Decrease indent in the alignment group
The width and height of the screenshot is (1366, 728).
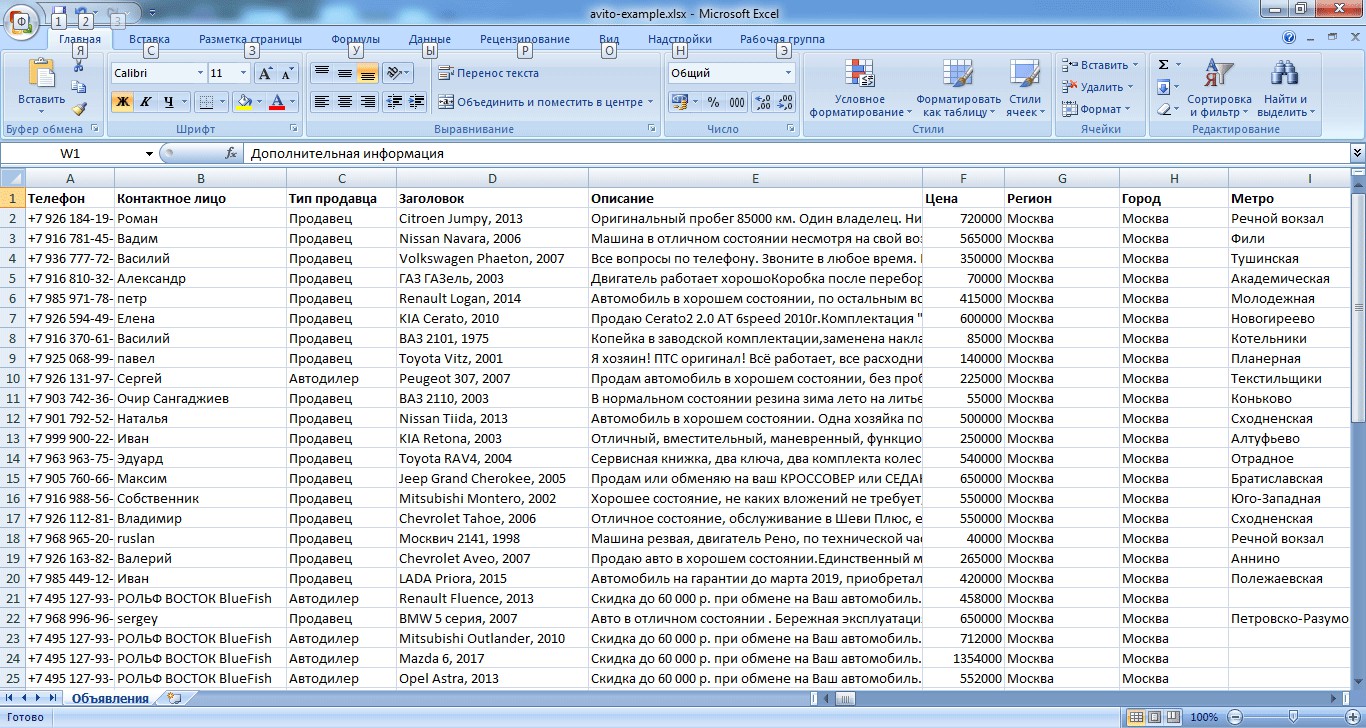(394, 102)
